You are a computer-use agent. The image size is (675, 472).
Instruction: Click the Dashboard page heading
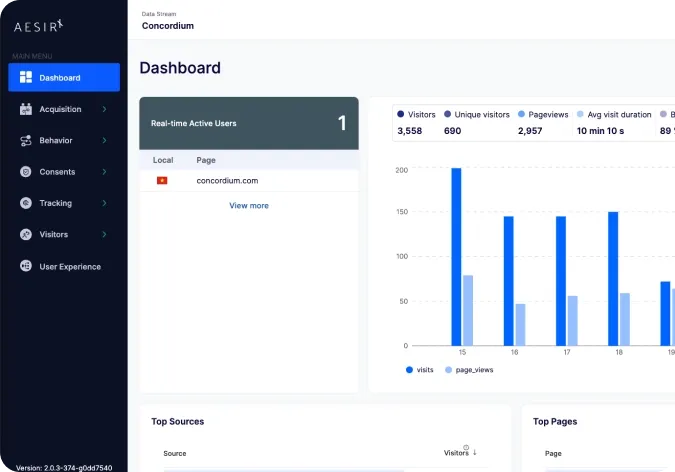tap(180, 68)
